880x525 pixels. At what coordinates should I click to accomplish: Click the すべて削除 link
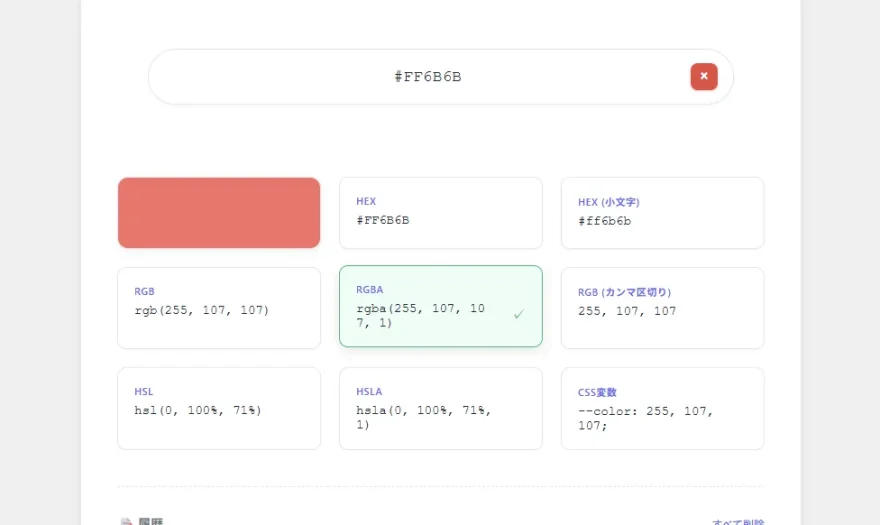pos(738,521)
